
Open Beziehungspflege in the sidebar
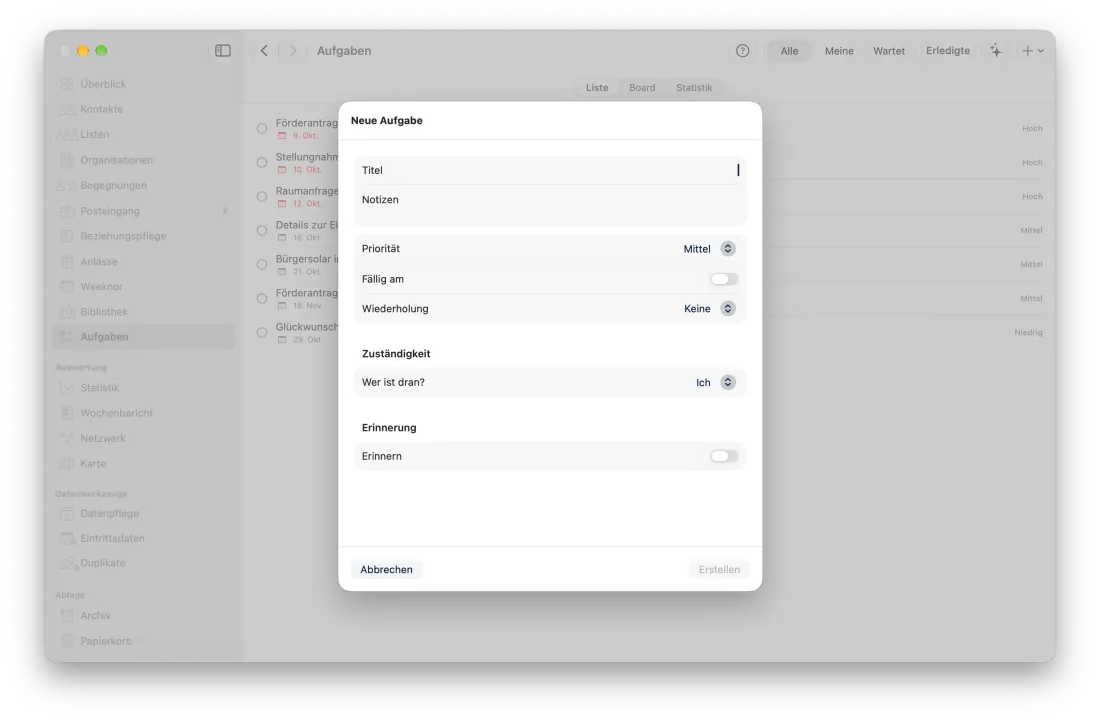click(144, 236)
